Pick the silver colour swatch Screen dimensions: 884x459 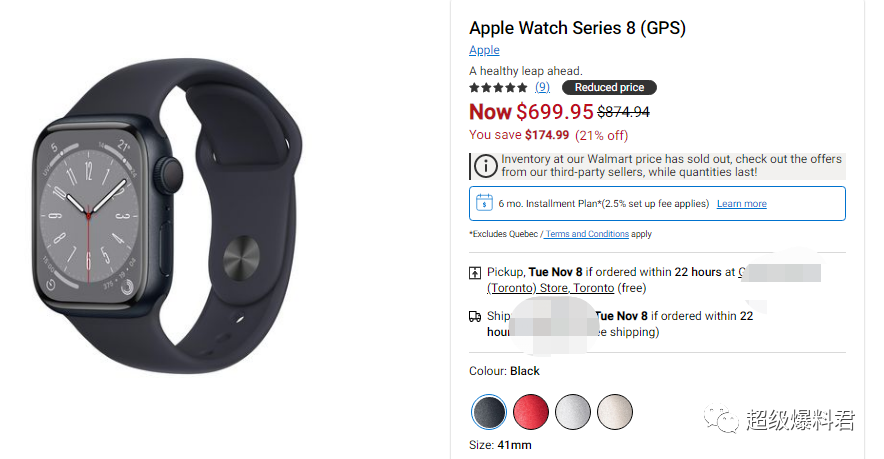(573, 412)
